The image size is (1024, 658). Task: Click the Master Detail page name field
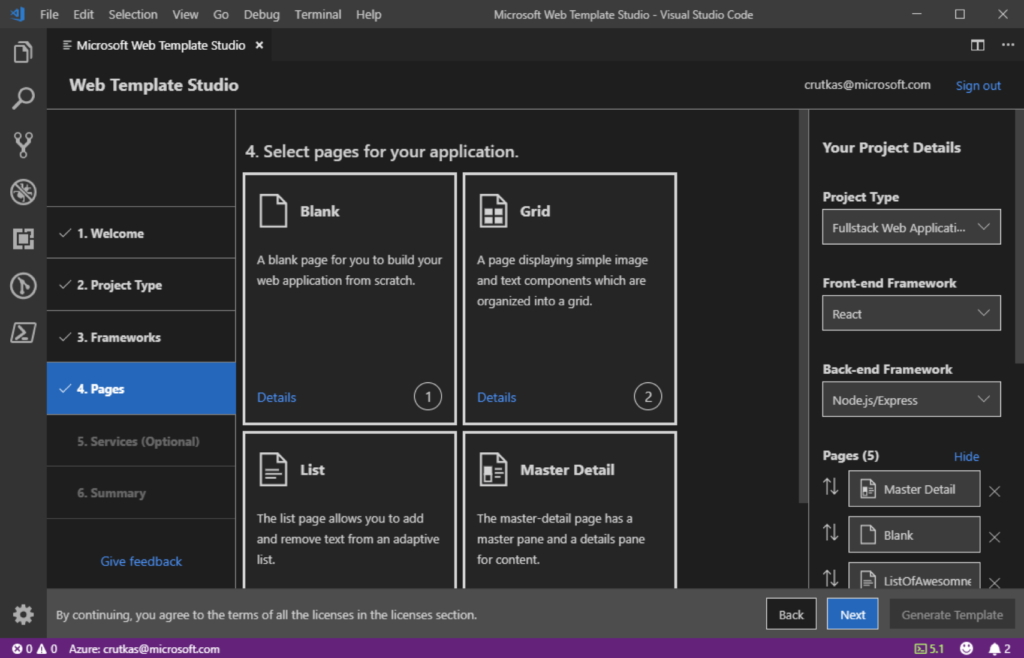click(914, 489)
